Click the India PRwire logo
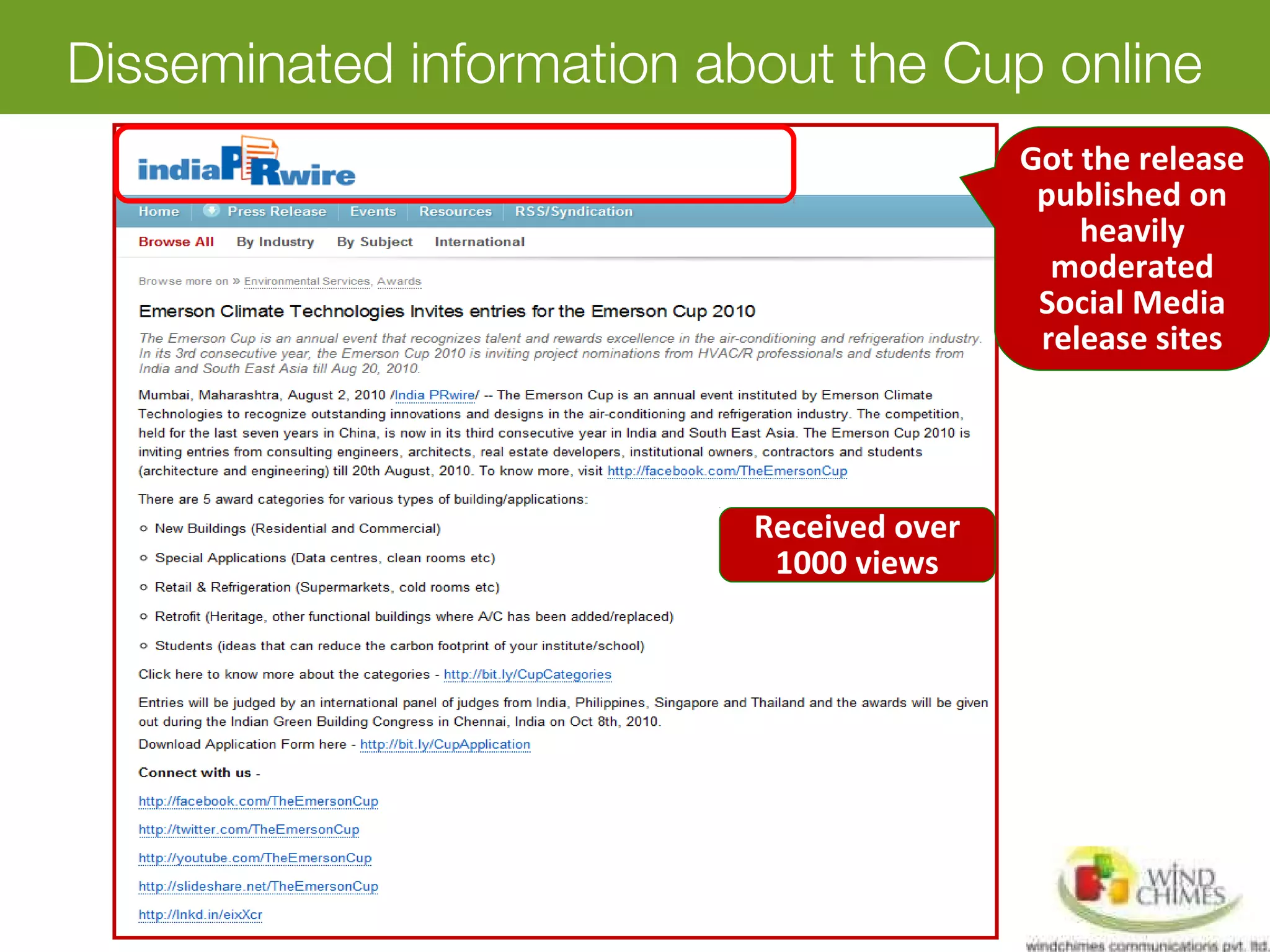Screen dimensions: 1270x952 coord(246,163)
